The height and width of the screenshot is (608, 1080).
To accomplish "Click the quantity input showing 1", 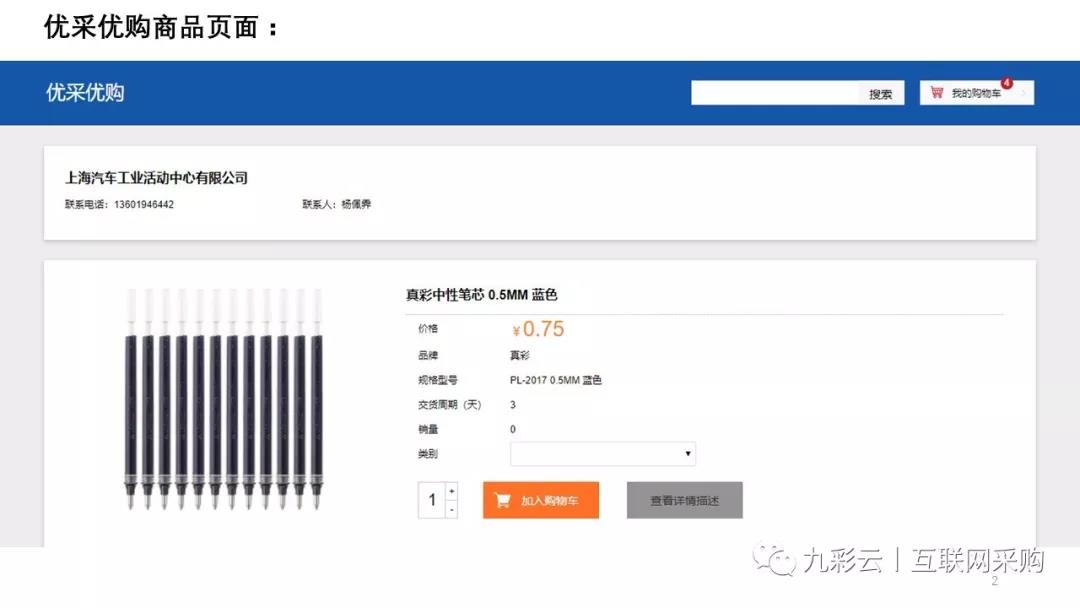I will point(432,500).
